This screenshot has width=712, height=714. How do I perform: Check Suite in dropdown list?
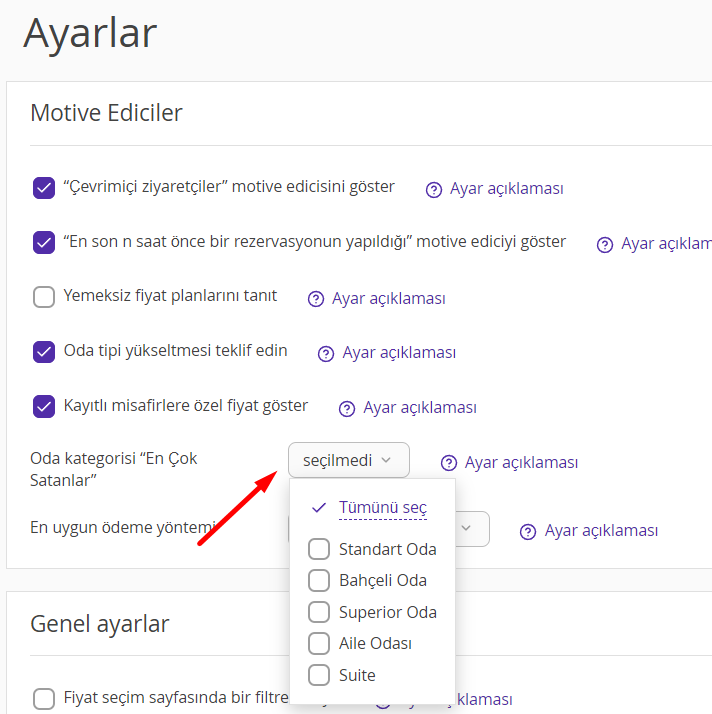(319, 675)
